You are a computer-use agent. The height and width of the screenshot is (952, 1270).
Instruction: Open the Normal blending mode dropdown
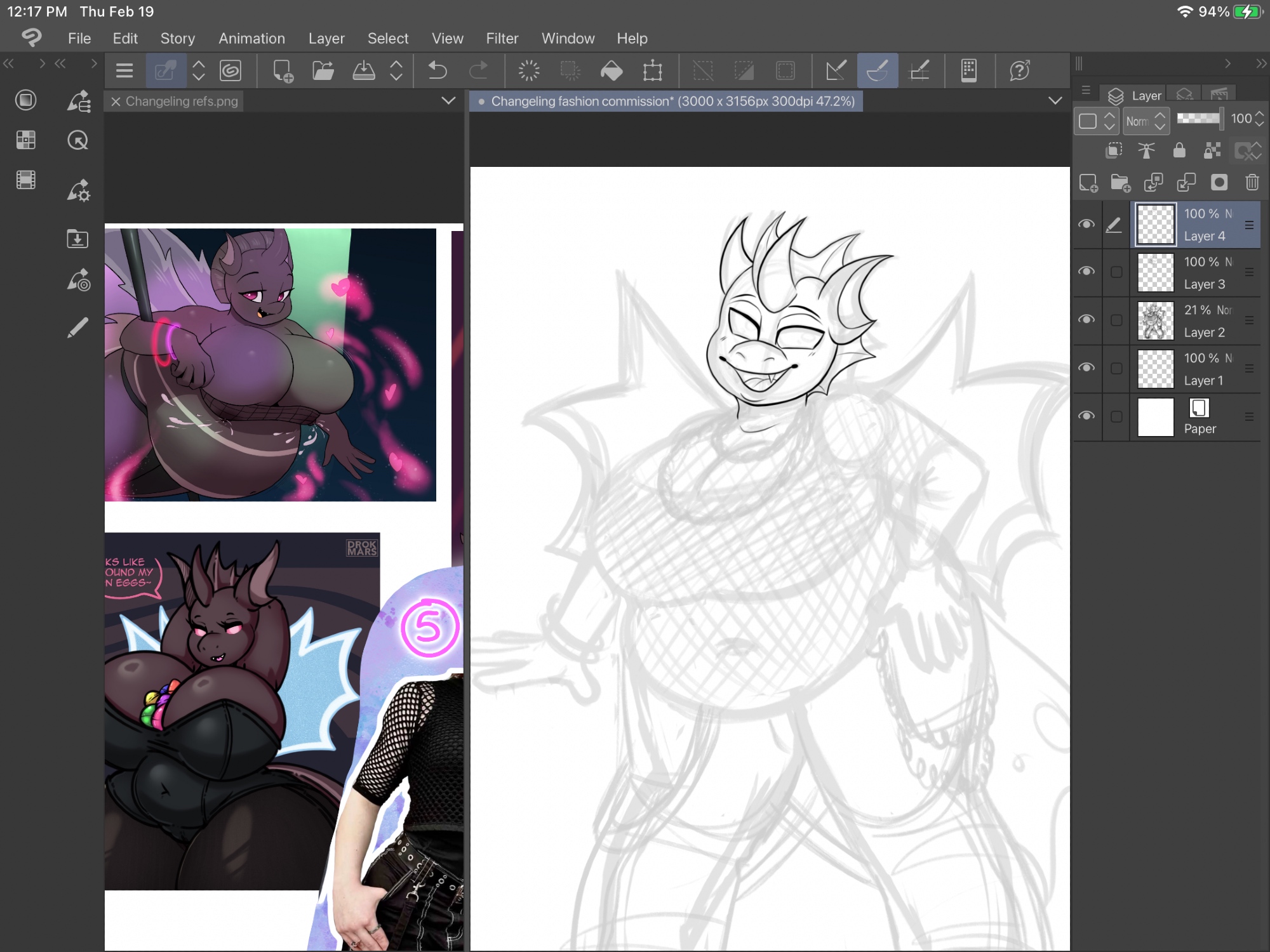click(x=1146, y=121)
